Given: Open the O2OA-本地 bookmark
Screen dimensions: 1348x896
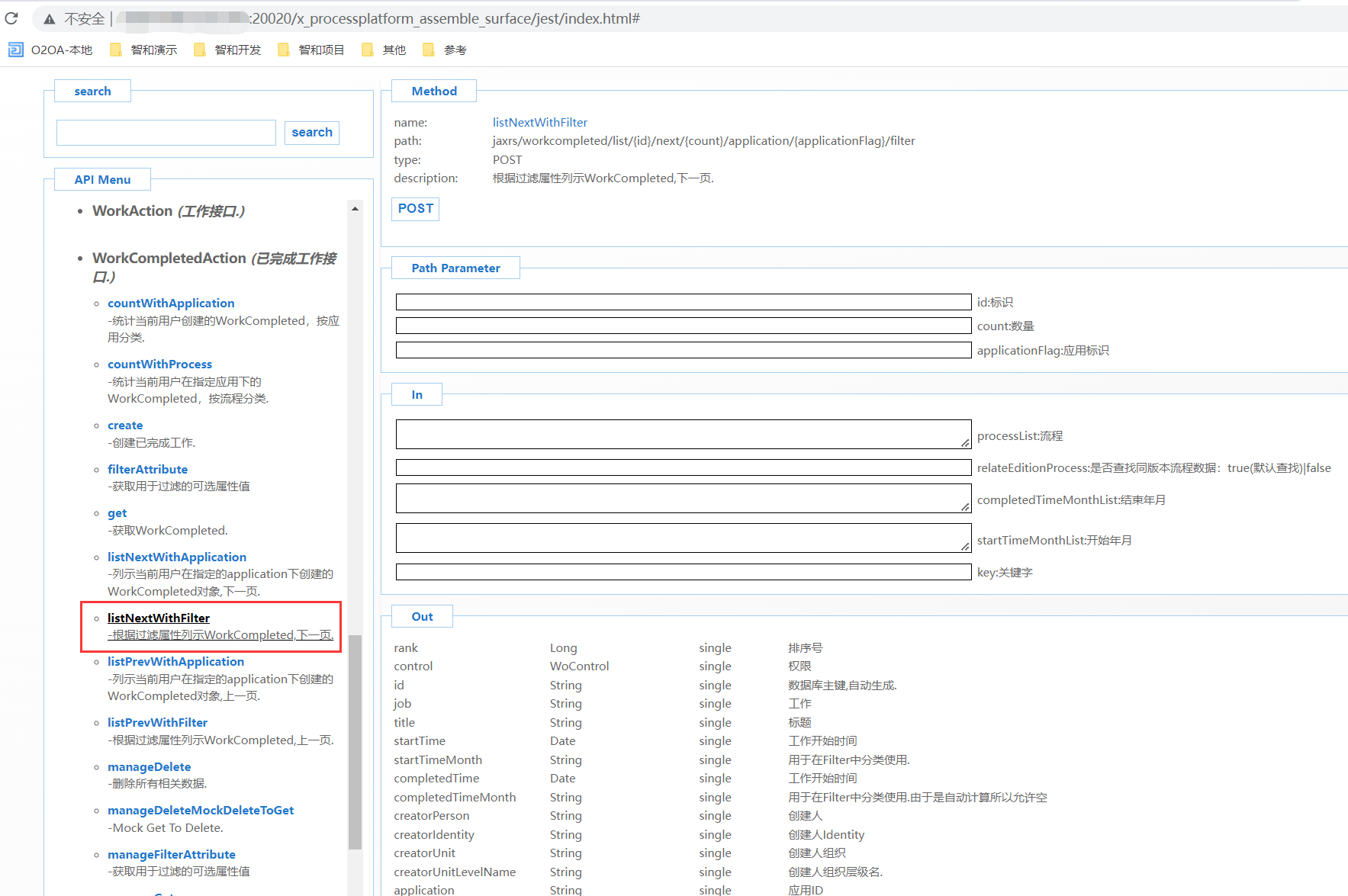Looking at the screenshot, I should point(50,50).
